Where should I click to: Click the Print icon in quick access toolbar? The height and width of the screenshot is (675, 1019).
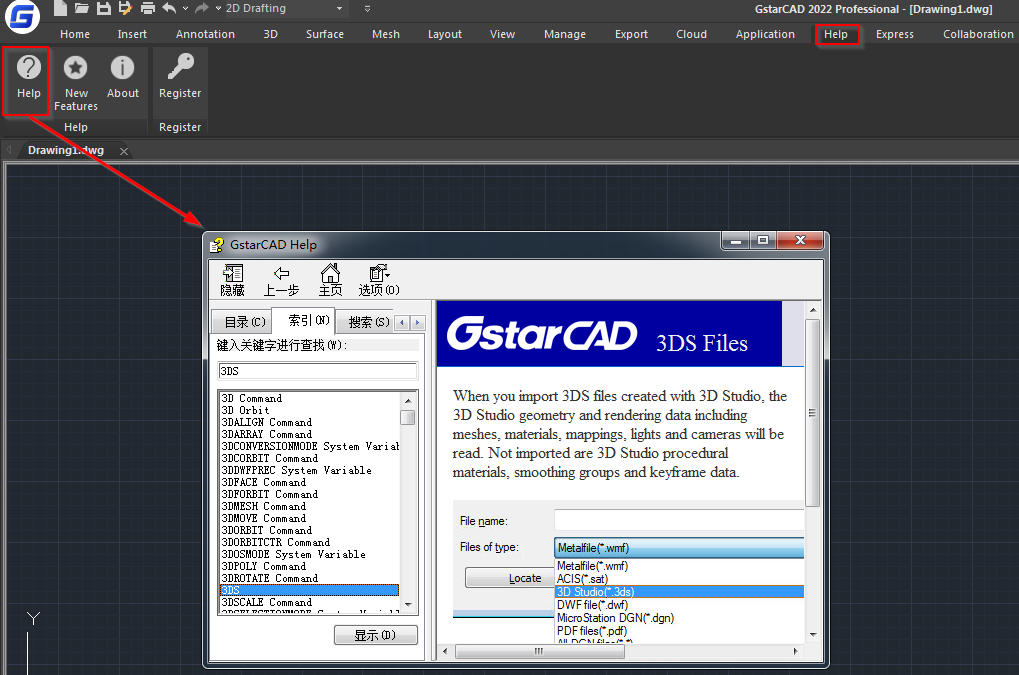[x=147, y=9]
